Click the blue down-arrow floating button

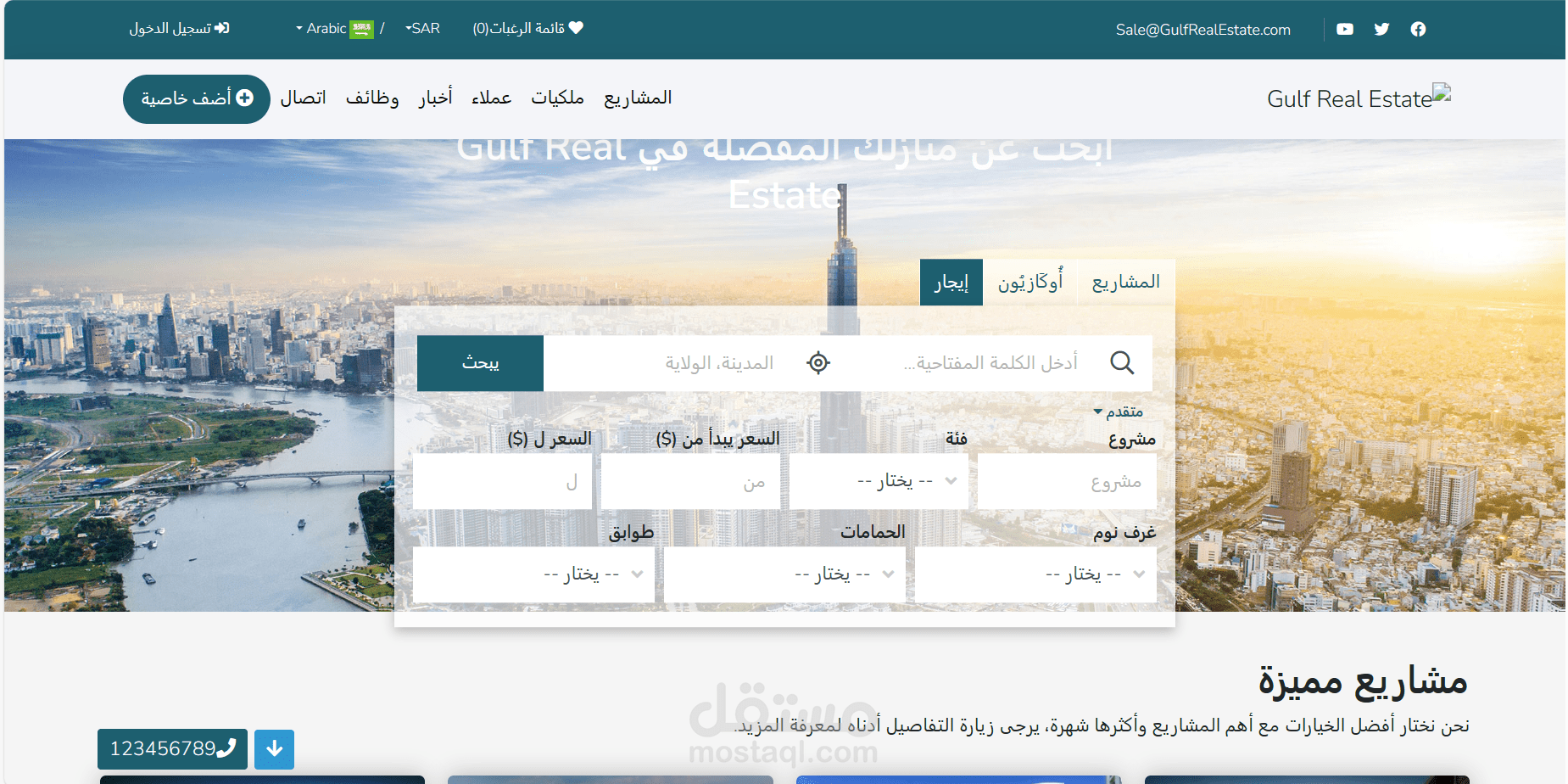coord(274,749)
